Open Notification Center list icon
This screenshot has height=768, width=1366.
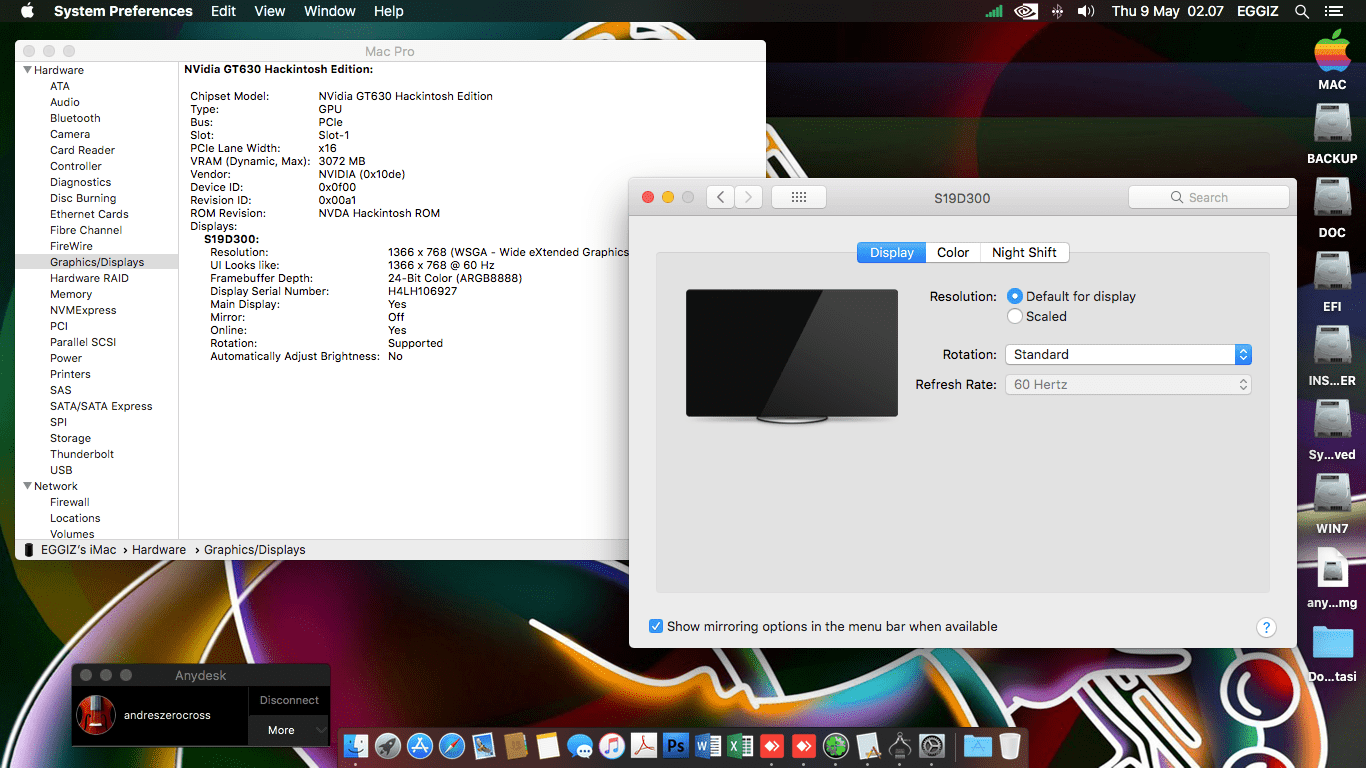[x=1333, y=11]
